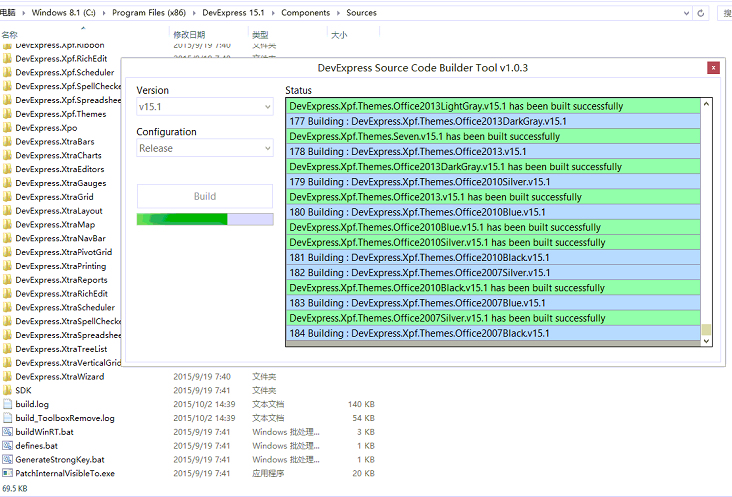Click the SDK folder icon
This screenshot has height=497, width=732.
[7, 390]
